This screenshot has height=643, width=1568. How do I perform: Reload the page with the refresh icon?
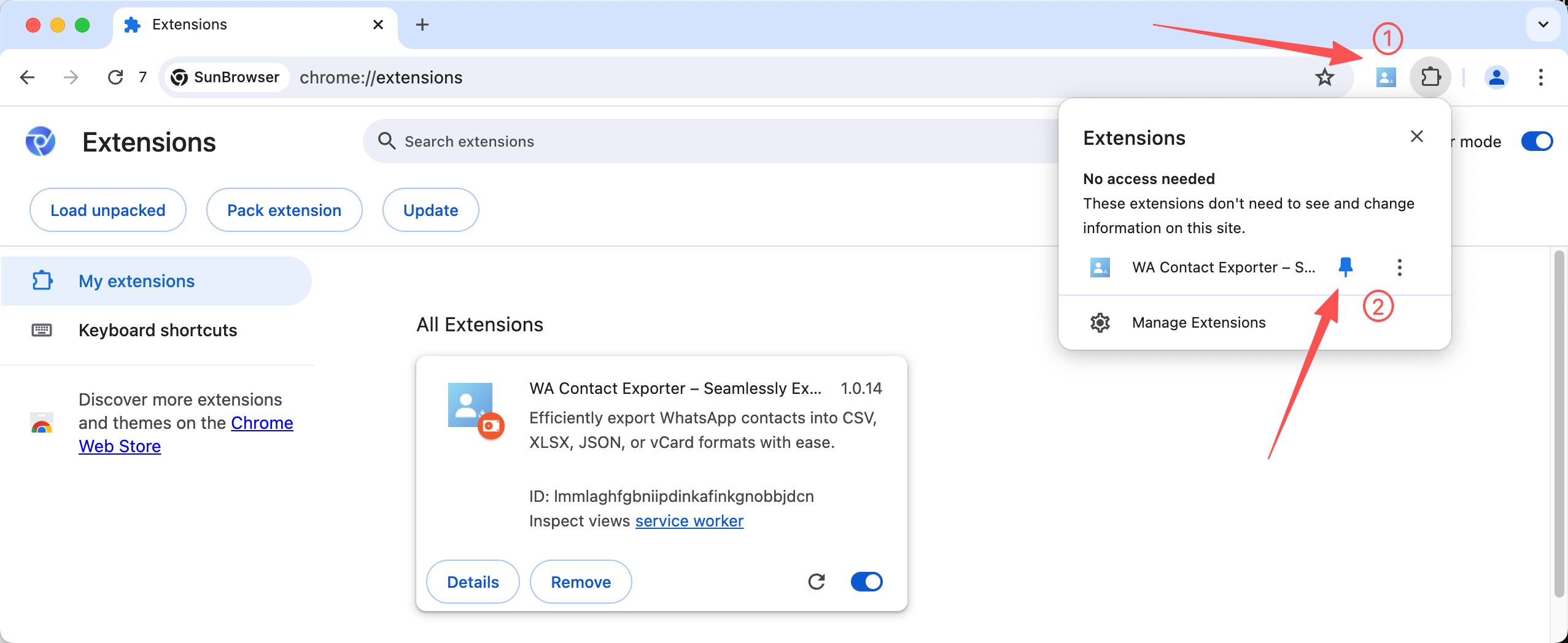[x=115, y=77]
